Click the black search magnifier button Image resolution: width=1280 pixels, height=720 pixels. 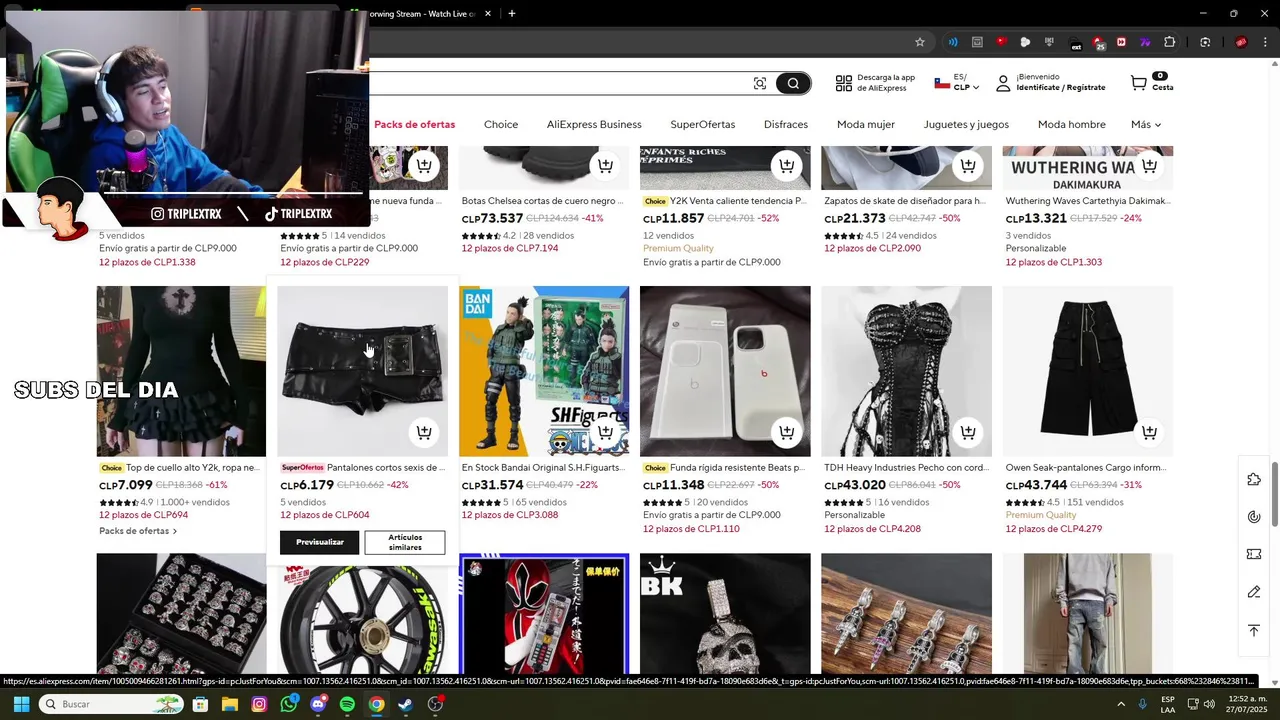click(x=793, y=83)
